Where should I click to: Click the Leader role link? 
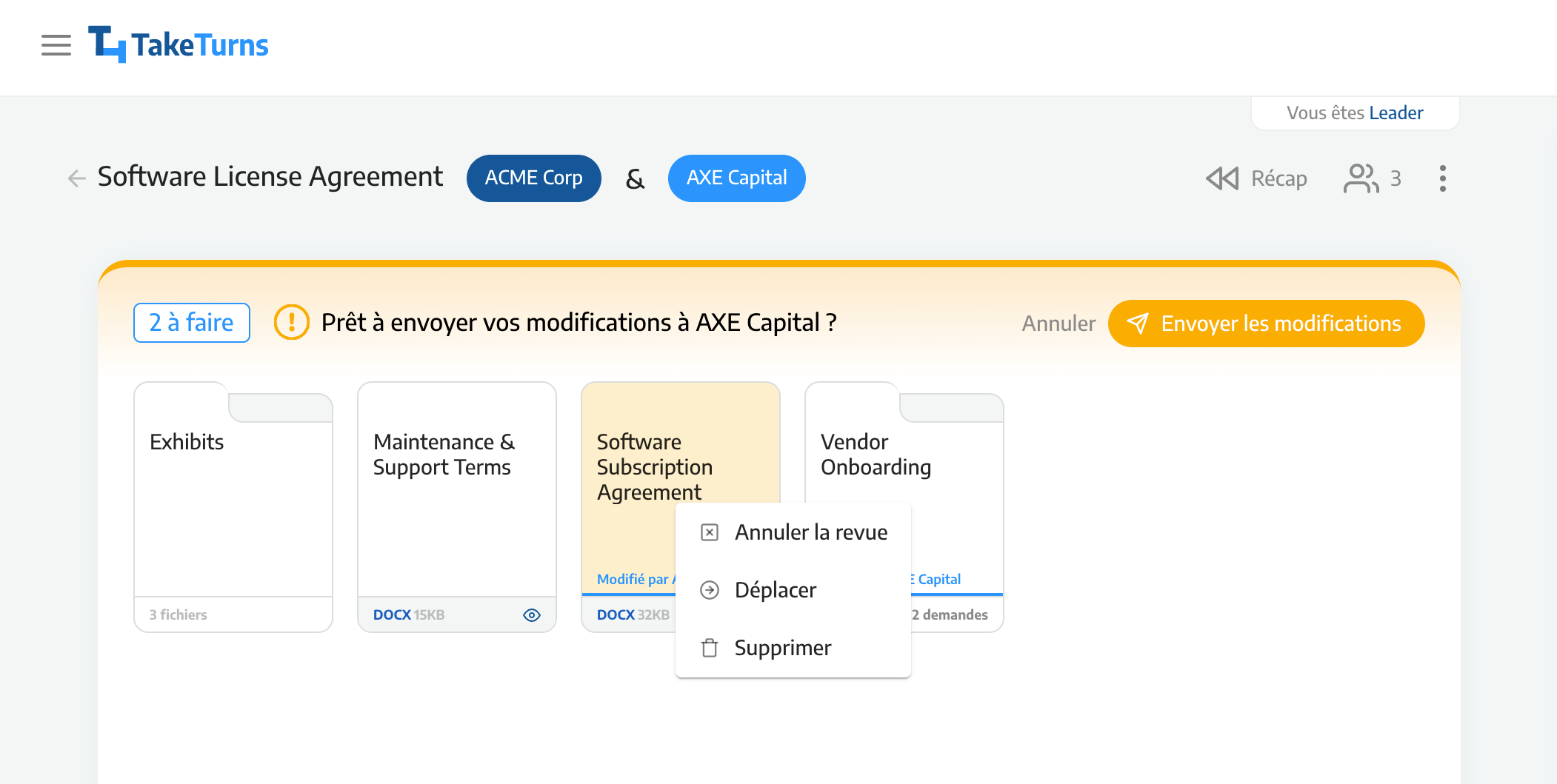[x=1396, y=113]
